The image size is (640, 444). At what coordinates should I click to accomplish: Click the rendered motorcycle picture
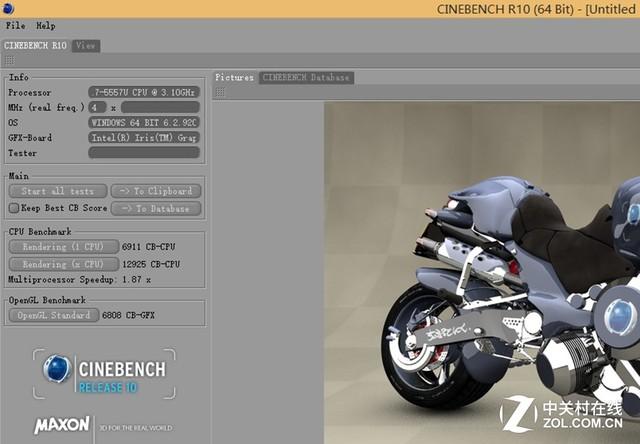(x=482, y=273)
